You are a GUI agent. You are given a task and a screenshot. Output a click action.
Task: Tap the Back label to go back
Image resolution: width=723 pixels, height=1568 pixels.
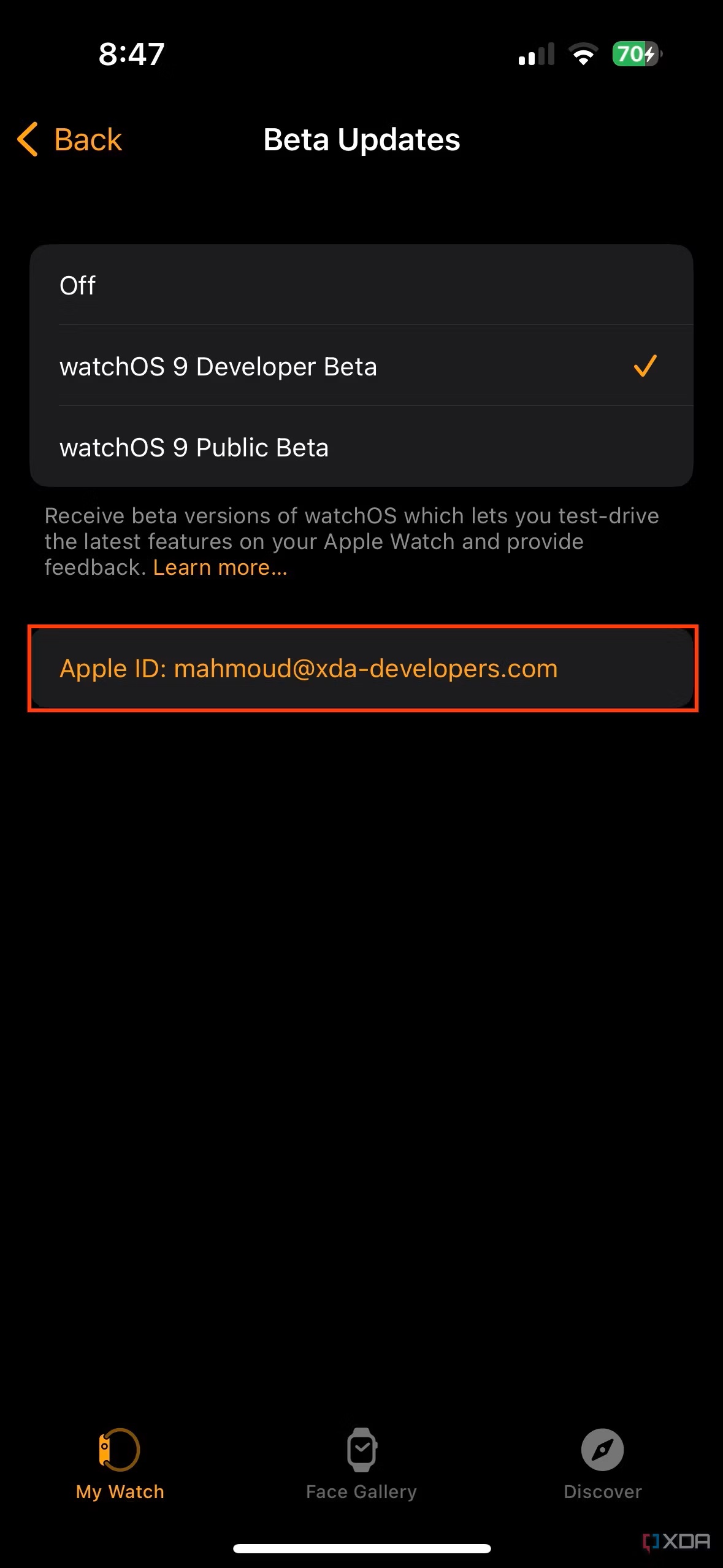(88, 139)
